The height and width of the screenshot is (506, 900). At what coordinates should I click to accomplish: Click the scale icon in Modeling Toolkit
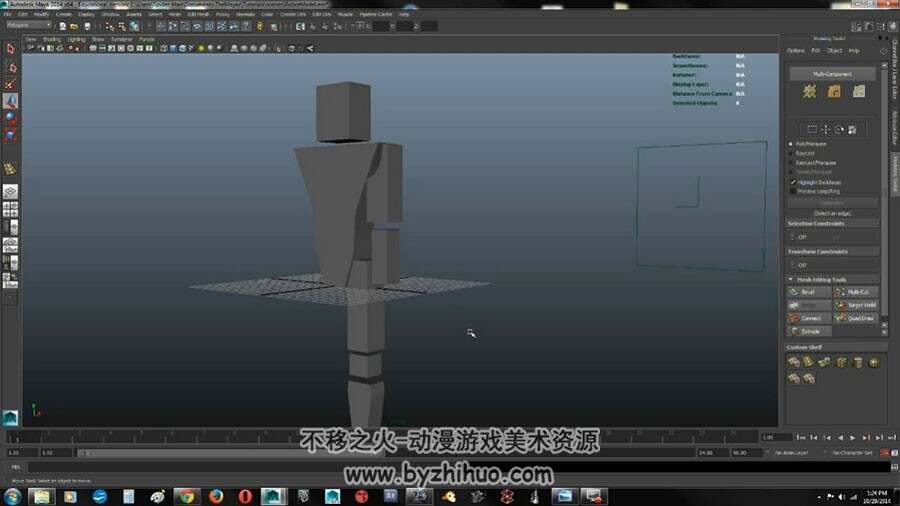pos(852,130)
